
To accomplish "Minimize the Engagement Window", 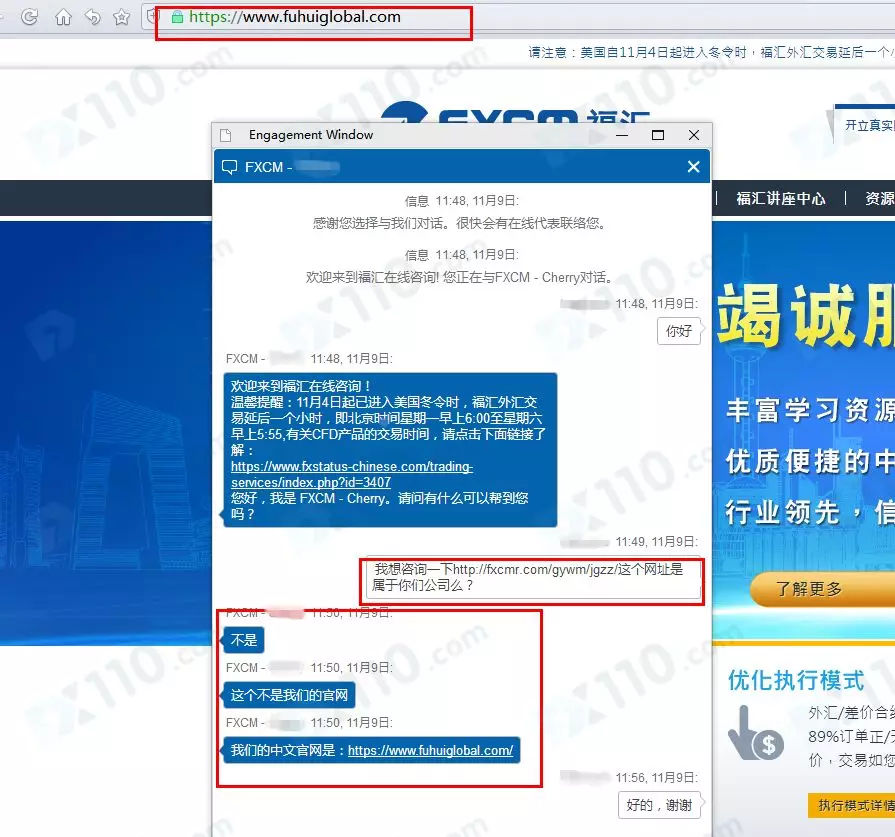I will [x=622, y=135].
